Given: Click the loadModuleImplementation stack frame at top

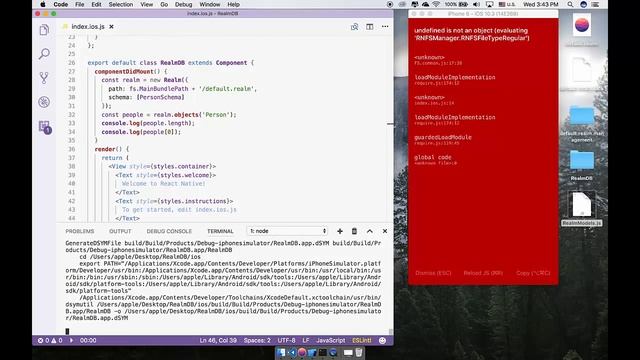Looking at the screenshot, I should pos(455,80).
